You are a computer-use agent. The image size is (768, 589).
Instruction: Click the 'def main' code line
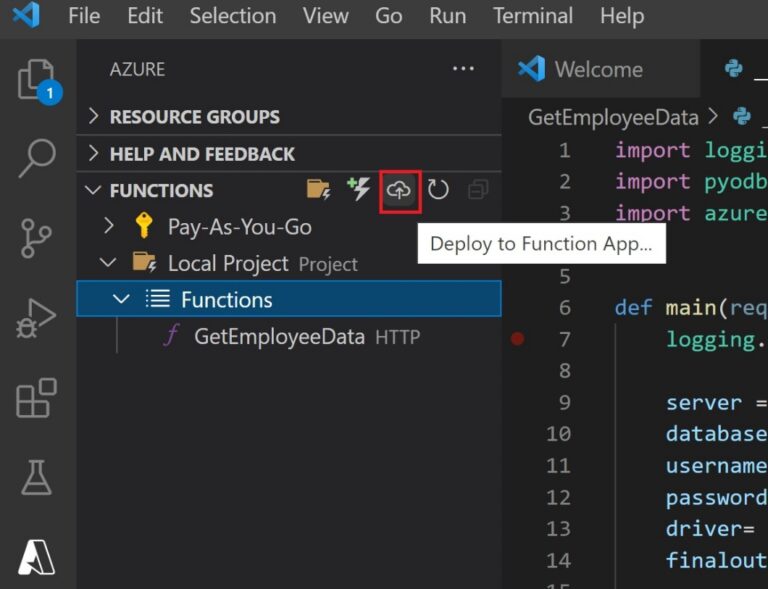pos(691,308)
